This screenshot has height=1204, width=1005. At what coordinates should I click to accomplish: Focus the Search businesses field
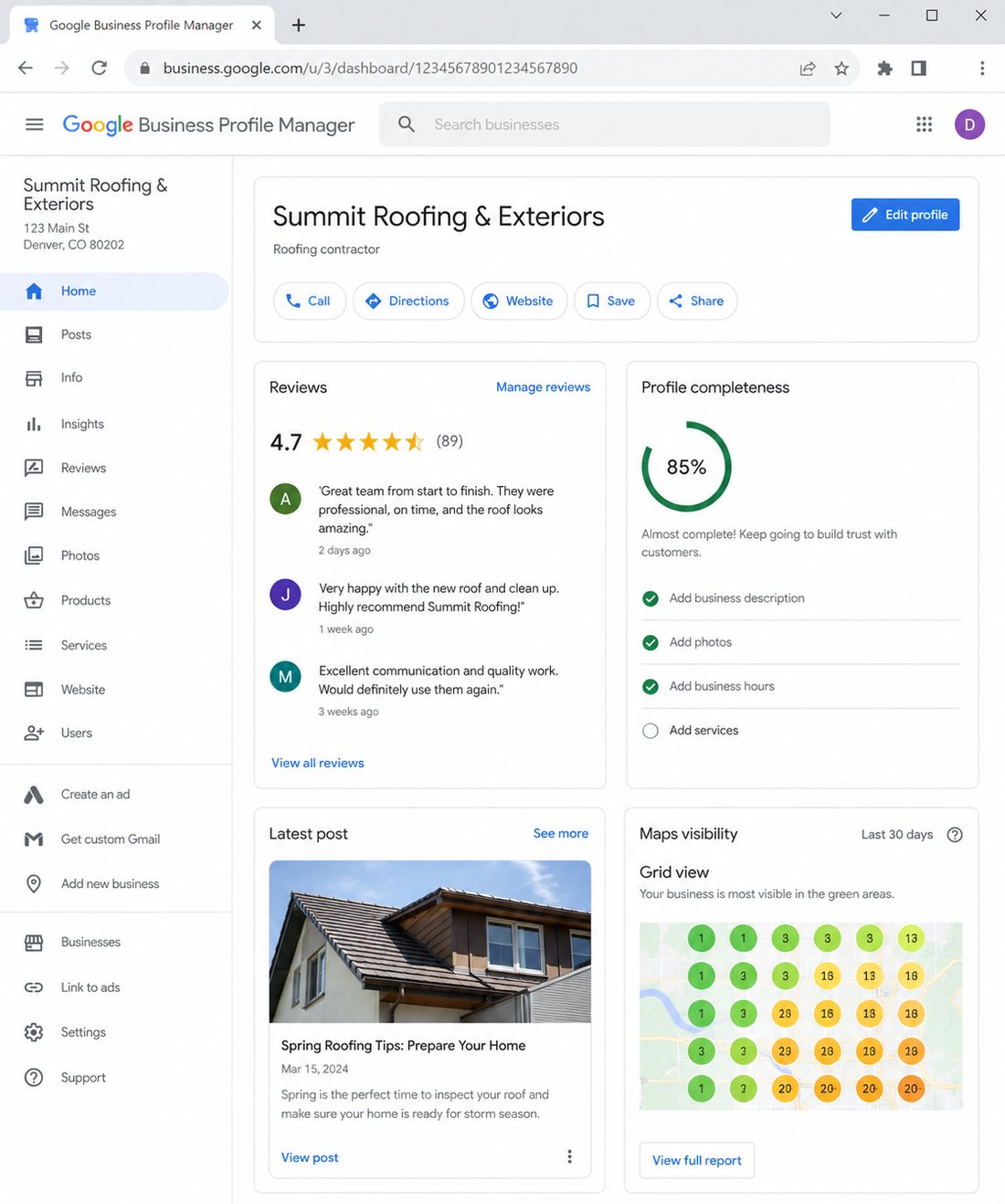(x=605, y=124)
